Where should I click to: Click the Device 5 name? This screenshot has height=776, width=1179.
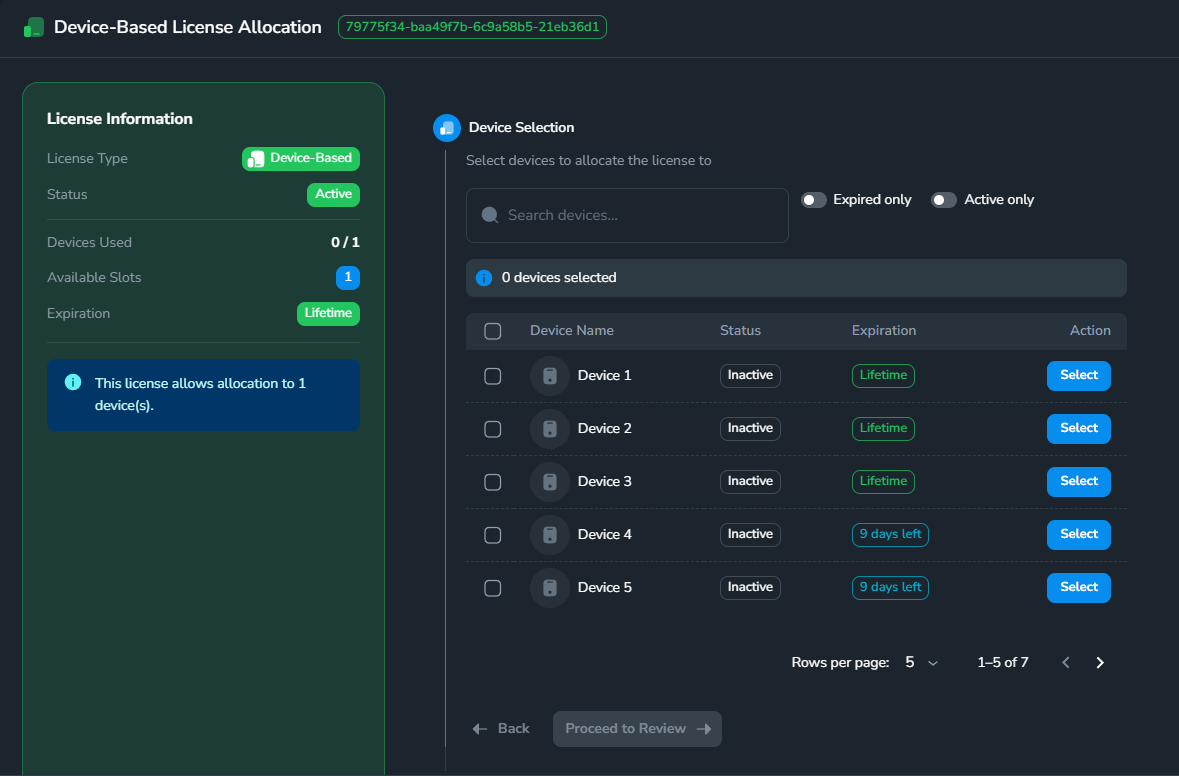tap(605, 588)
